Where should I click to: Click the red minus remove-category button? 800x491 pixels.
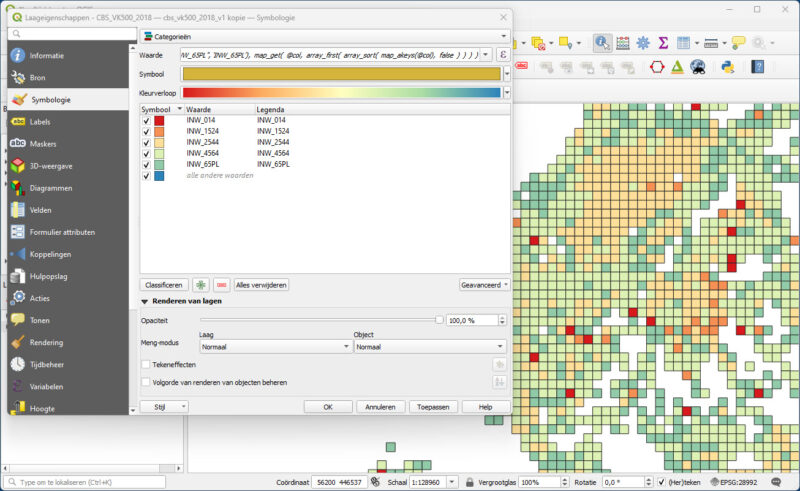pos(221,285)
